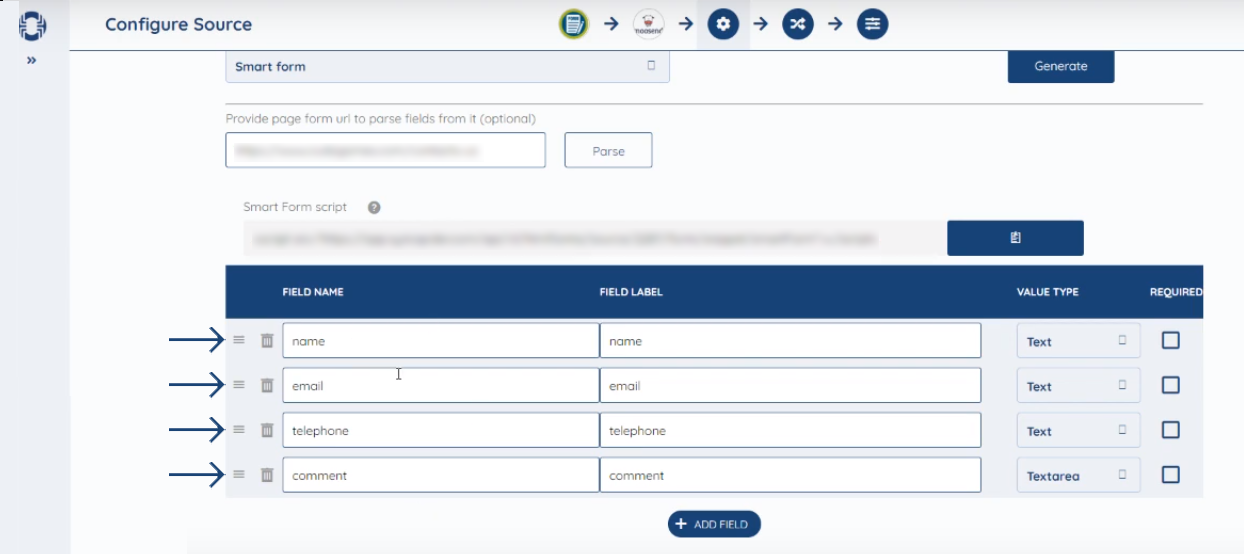Grab the drag handle of the email row
Image resolution: width=1244 pixels, height=554 pixels.
239,385
